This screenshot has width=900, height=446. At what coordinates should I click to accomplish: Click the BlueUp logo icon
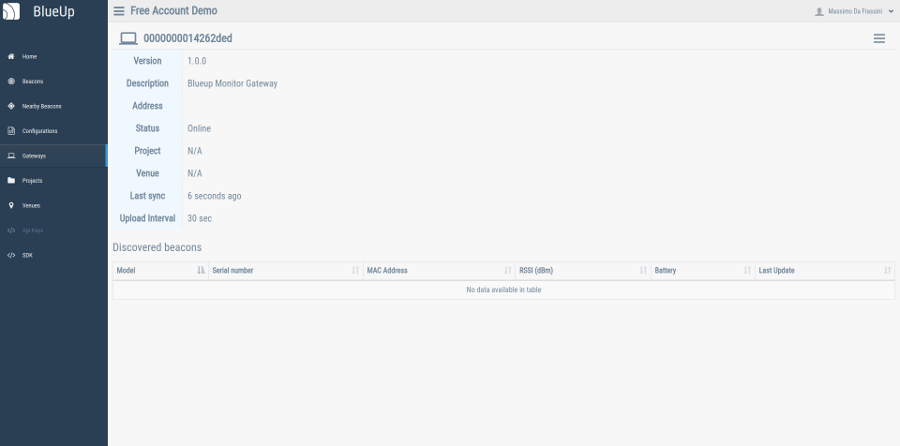[11, 11]
